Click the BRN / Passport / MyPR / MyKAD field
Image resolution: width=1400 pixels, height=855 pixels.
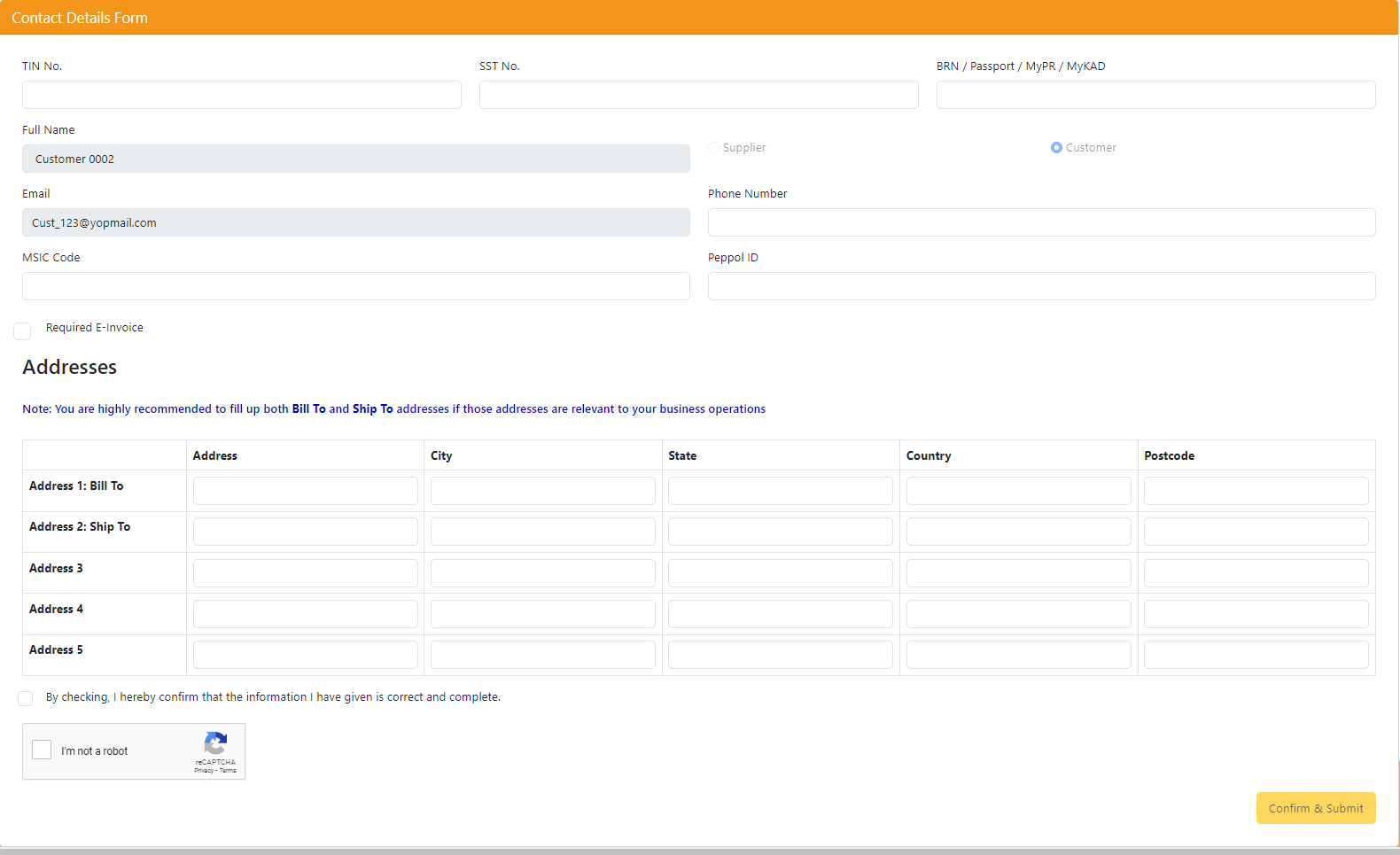click(1155, 95)
